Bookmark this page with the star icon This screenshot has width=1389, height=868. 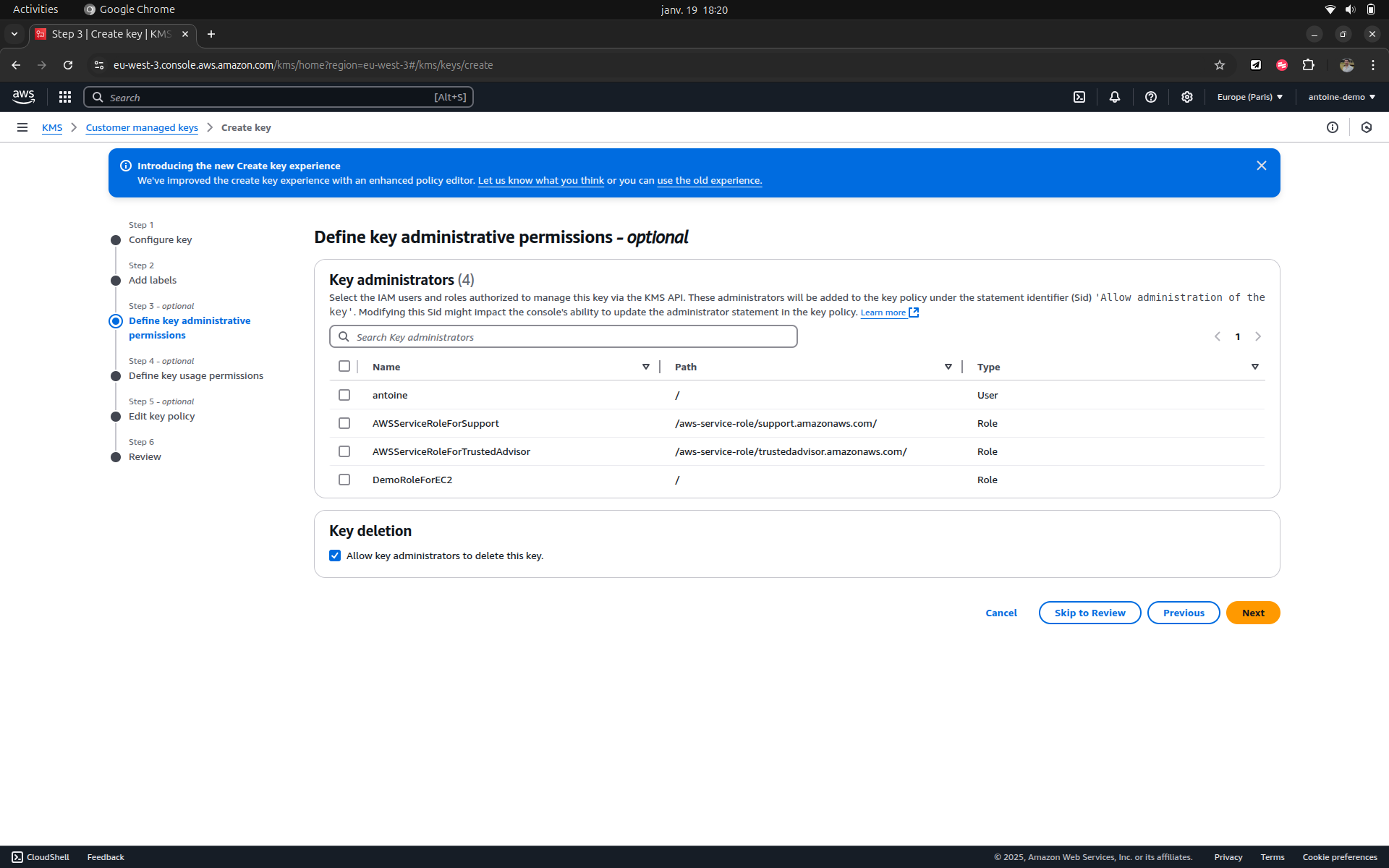click(1220, 65)
